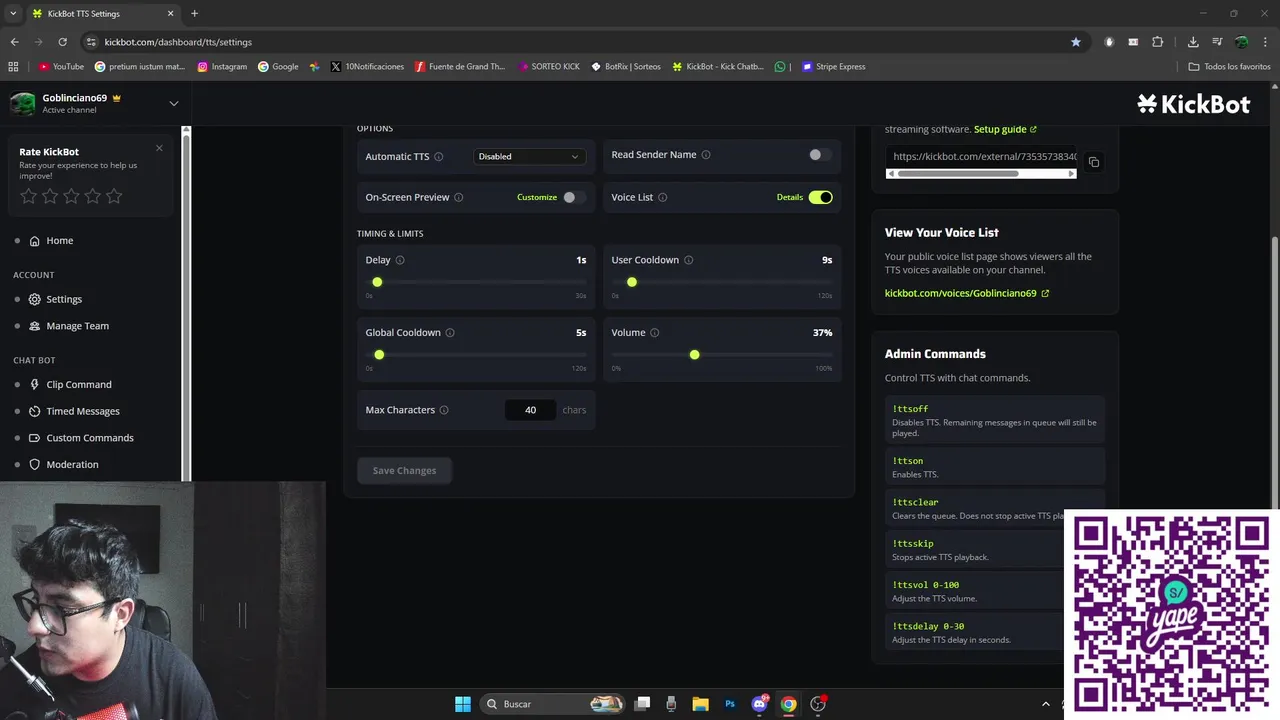Open File Explorer from the taskbar
The image size is (1280, 720).
(x=701, y=704)
